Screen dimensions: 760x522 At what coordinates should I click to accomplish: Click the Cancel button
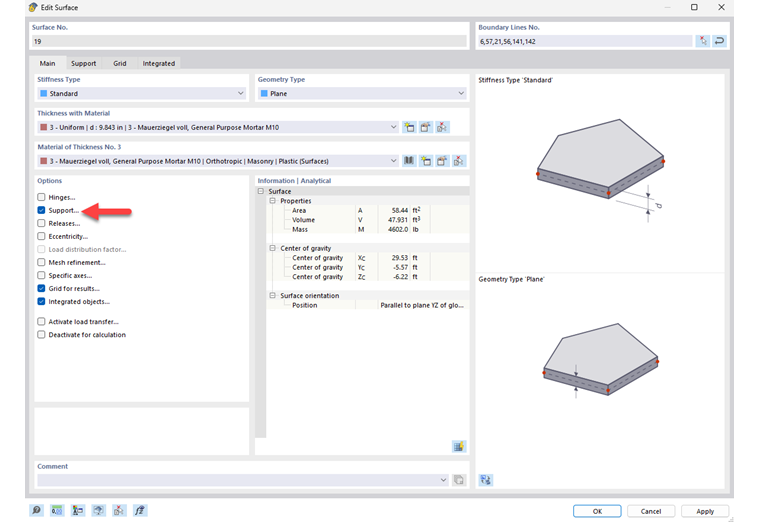(650, 511)
